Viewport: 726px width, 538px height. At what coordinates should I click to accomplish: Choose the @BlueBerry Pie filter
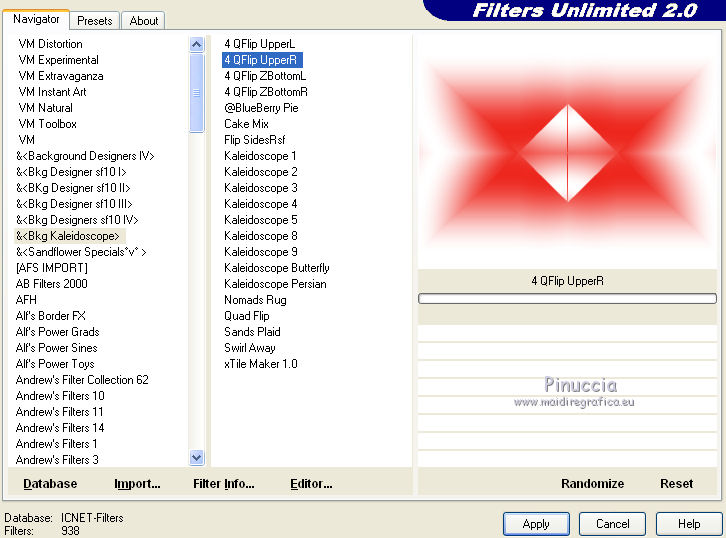coord(261,108)
